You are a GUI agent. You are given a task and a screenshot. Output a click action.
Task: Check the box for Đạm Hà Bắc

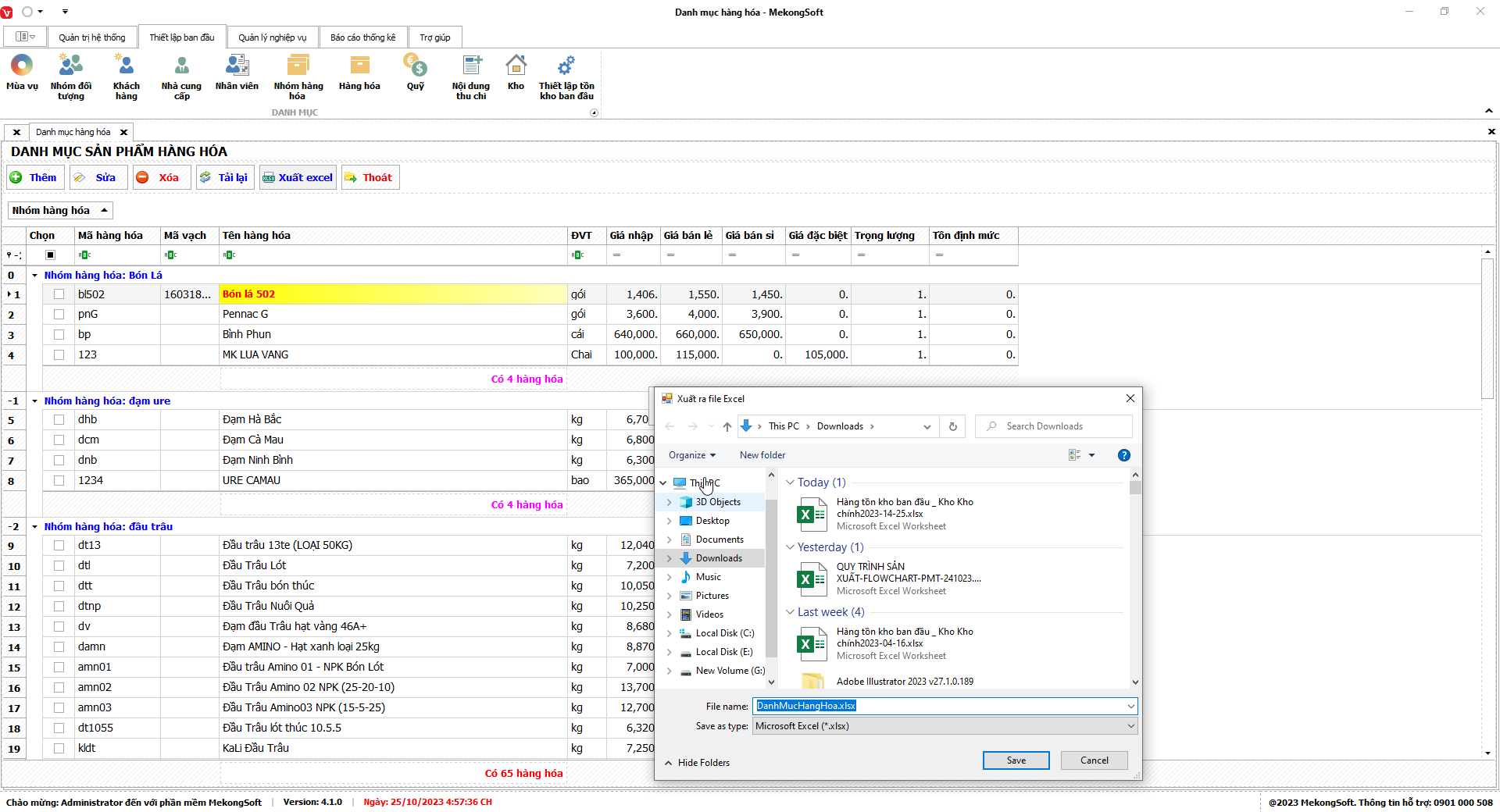pos(59,419)
